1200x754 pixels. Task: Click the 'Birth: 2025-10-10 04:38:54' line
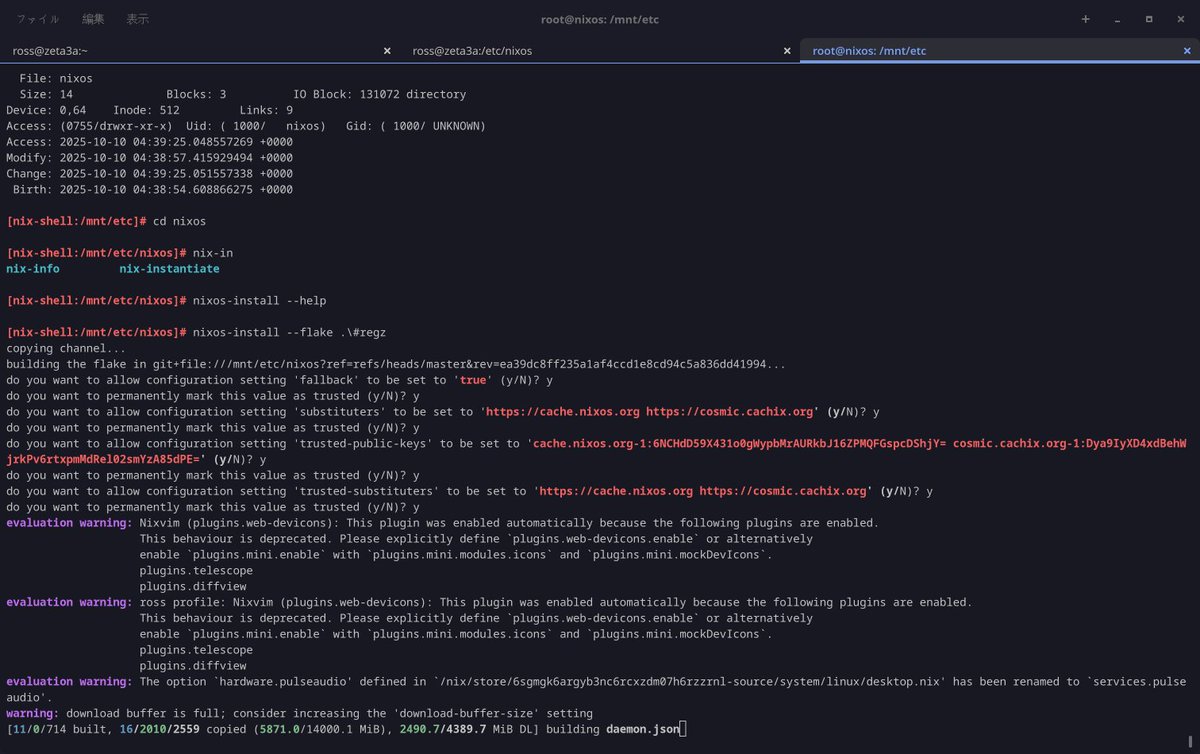tap(153, 190)
